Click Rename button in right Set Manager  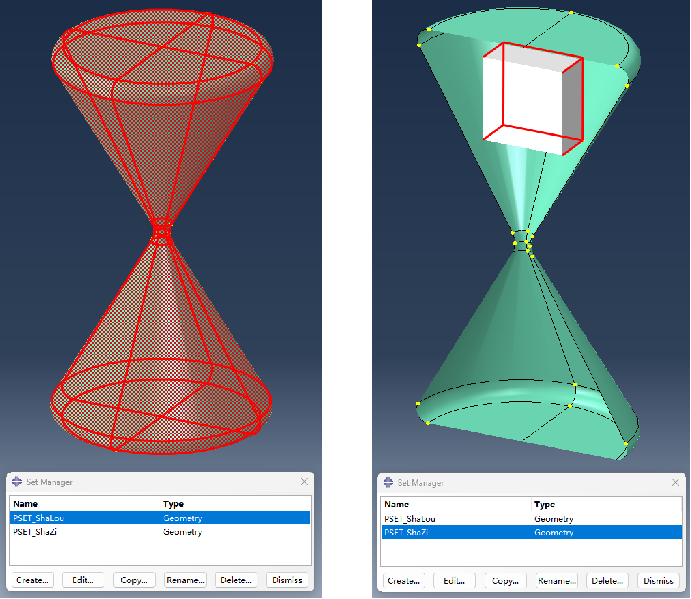coord(556,581)
